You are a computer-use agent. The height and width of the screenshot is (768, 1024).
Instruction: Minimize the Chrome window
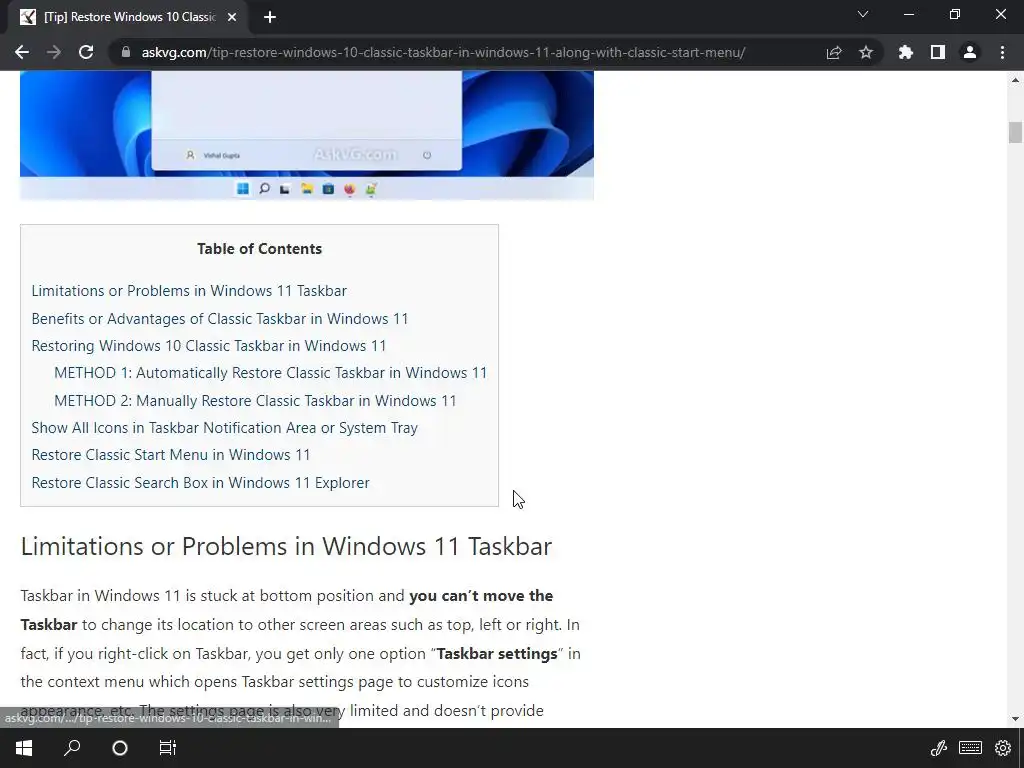click(908, 14)
